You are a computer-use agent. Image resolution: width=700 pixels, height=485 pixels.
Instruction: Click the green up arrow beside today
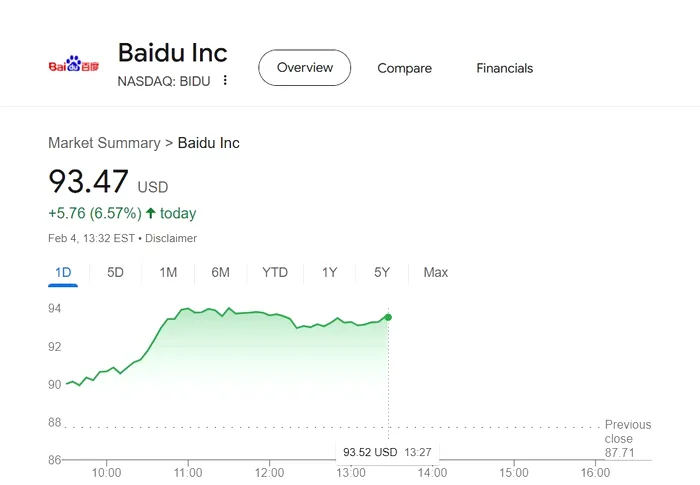(x=151, y=213)
